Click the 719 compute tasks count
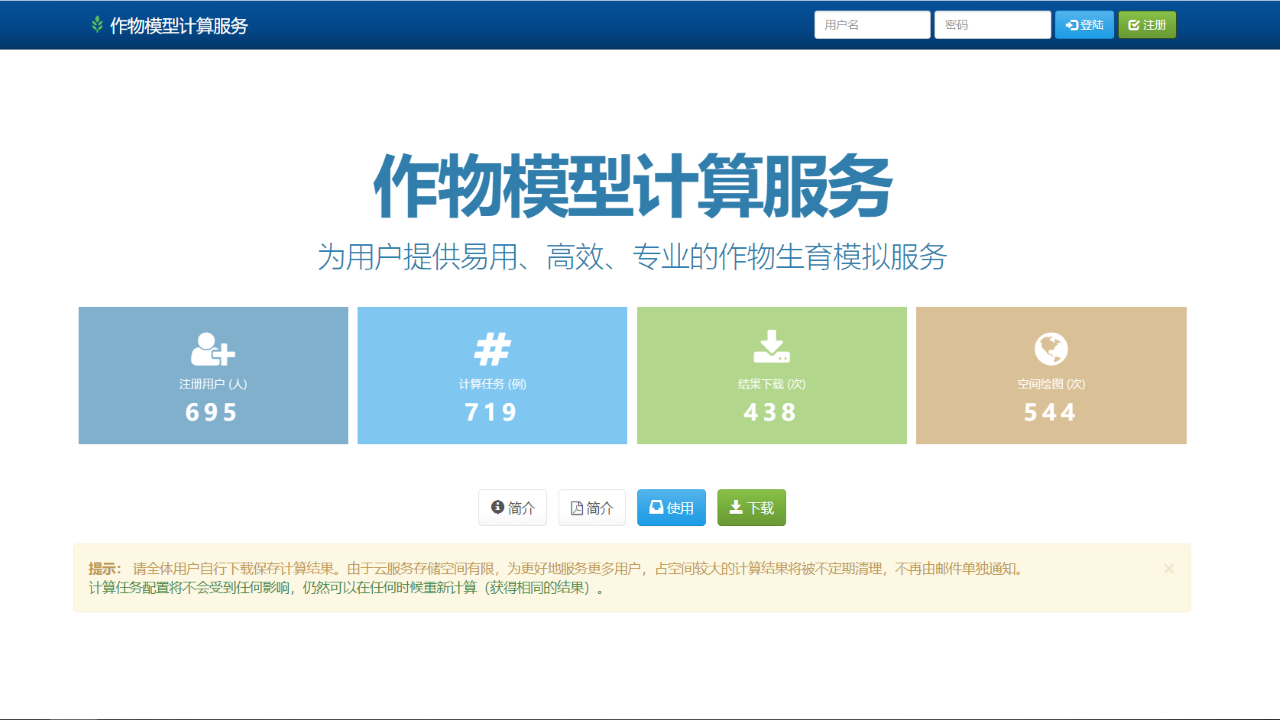 (491, 412)
